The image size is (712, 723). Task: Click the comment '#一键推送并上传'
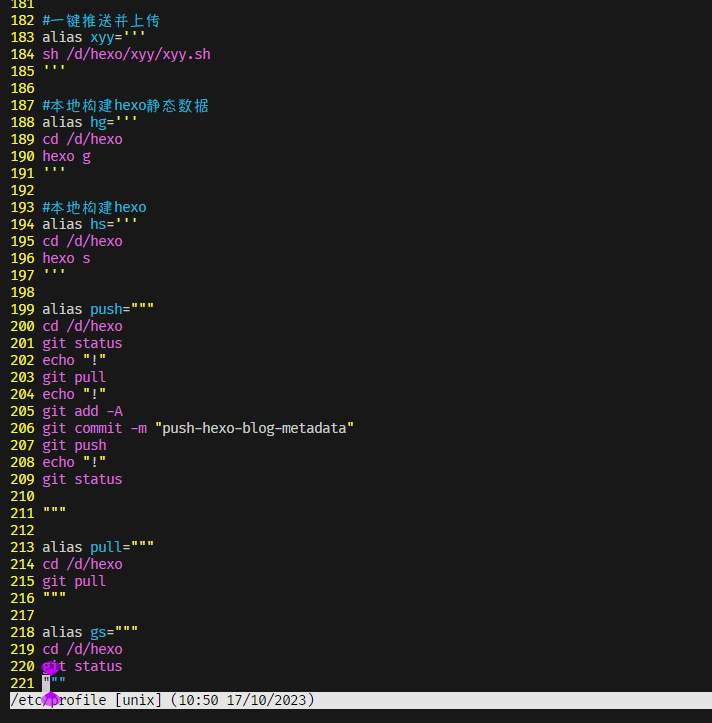101,20
